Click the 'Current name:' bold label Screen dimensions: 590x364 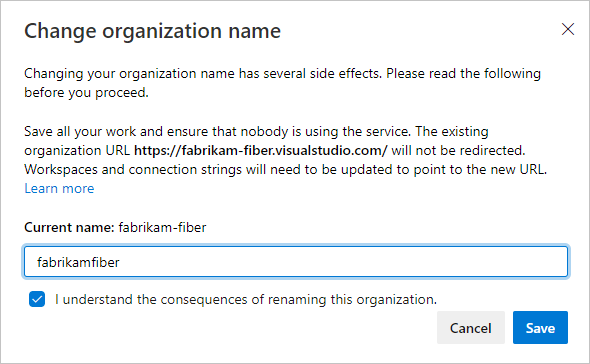click(69, 227)
